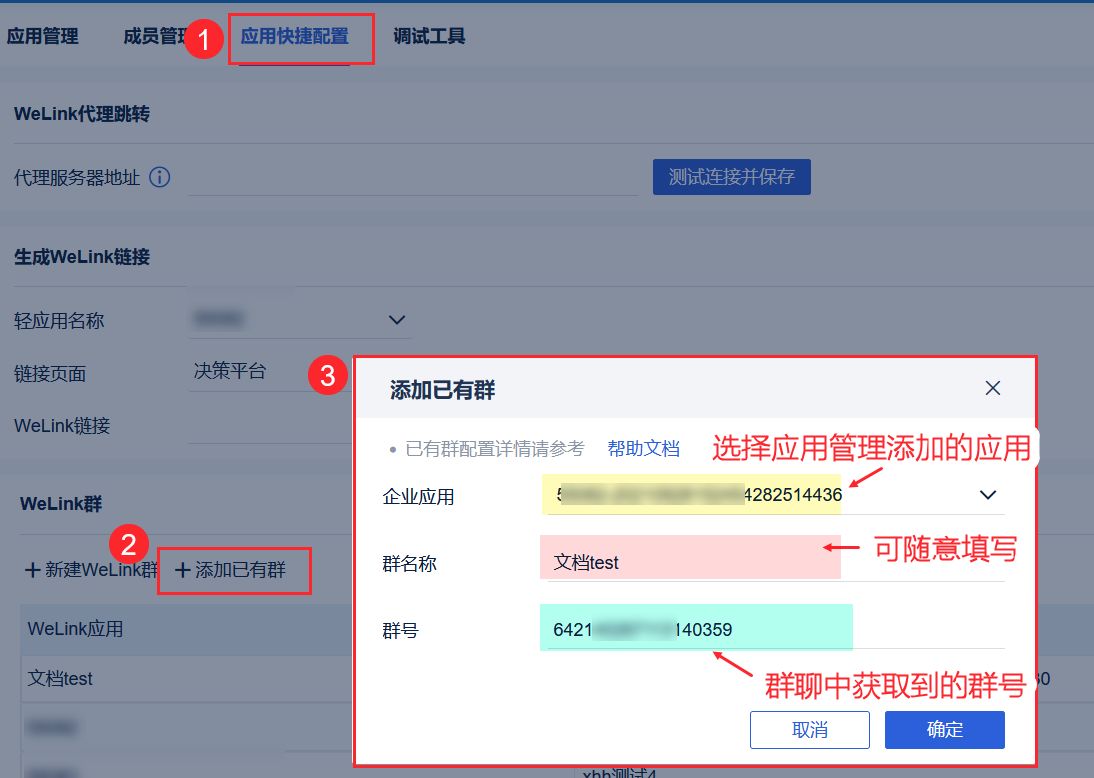The width and height of the screenshot is (1094, 778).
Task: Edit the 群名称 field containing 文档test
Action: pos(776,562)
